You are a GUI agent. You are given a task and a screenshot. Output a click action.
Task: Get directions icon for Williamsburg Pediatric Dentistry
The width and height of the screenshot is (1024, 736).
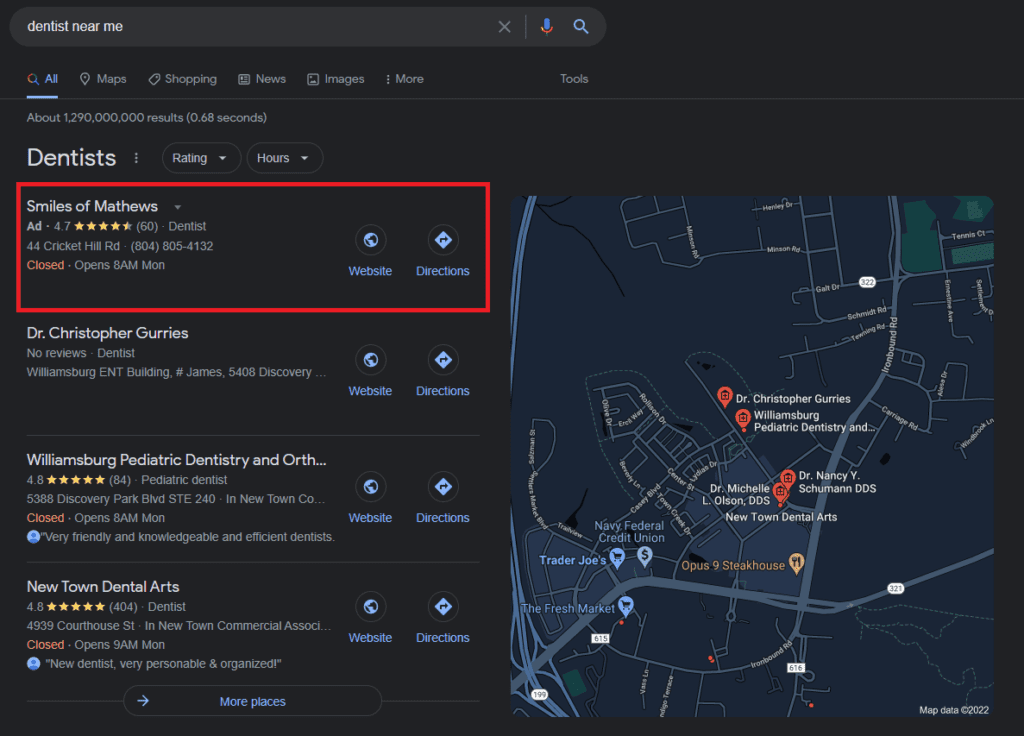tap(443, 487)
